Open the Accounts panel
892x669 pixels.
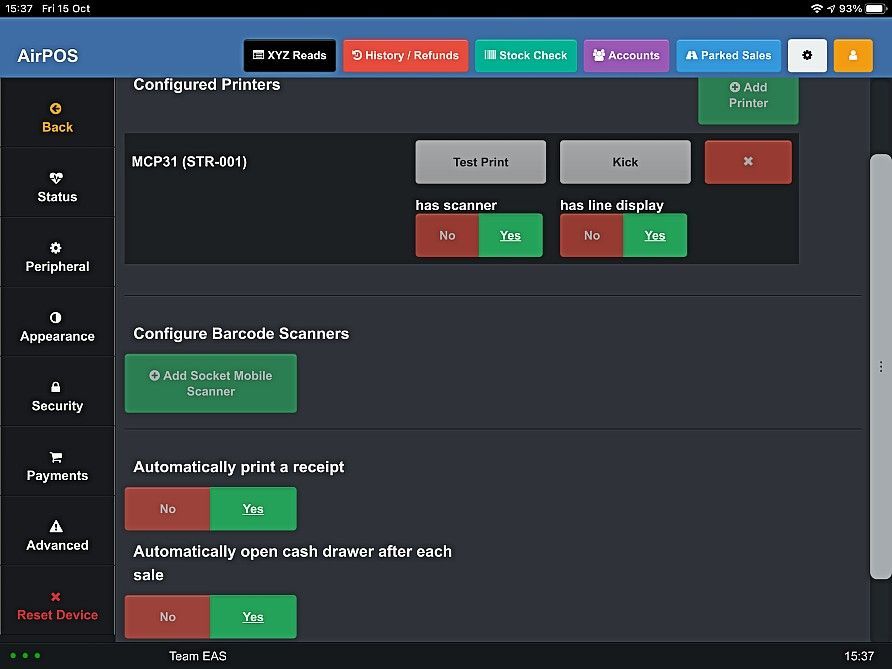coord(626,55)
